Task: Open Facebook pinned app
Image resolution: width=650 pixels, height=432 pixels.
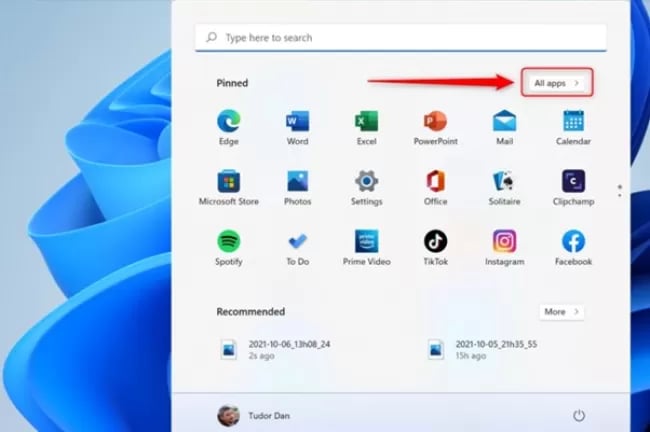Action: 573,248
